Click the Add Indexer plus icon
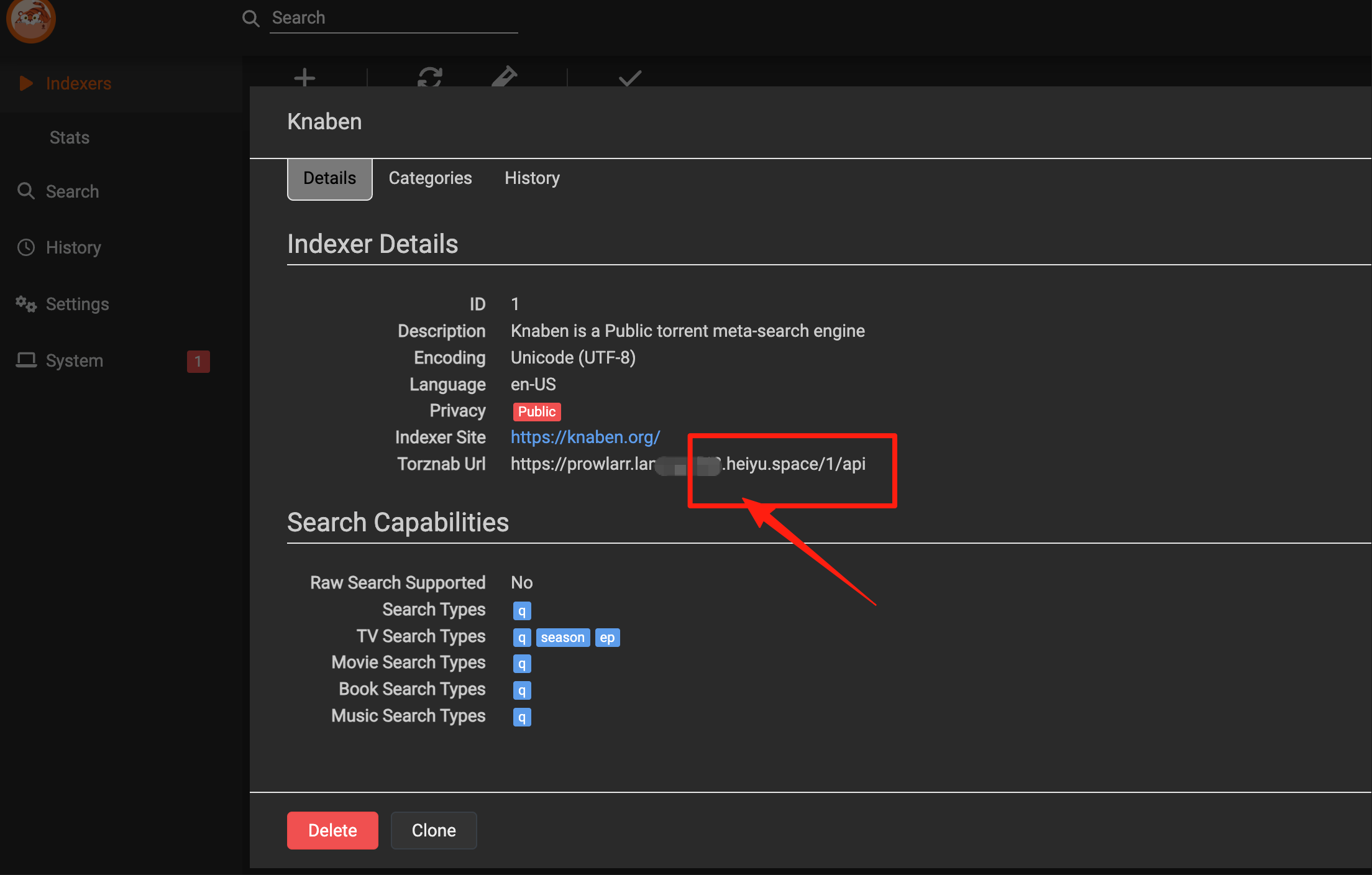Image resolution: width=1372 pixels, height=875 pixels. point(304,78)
